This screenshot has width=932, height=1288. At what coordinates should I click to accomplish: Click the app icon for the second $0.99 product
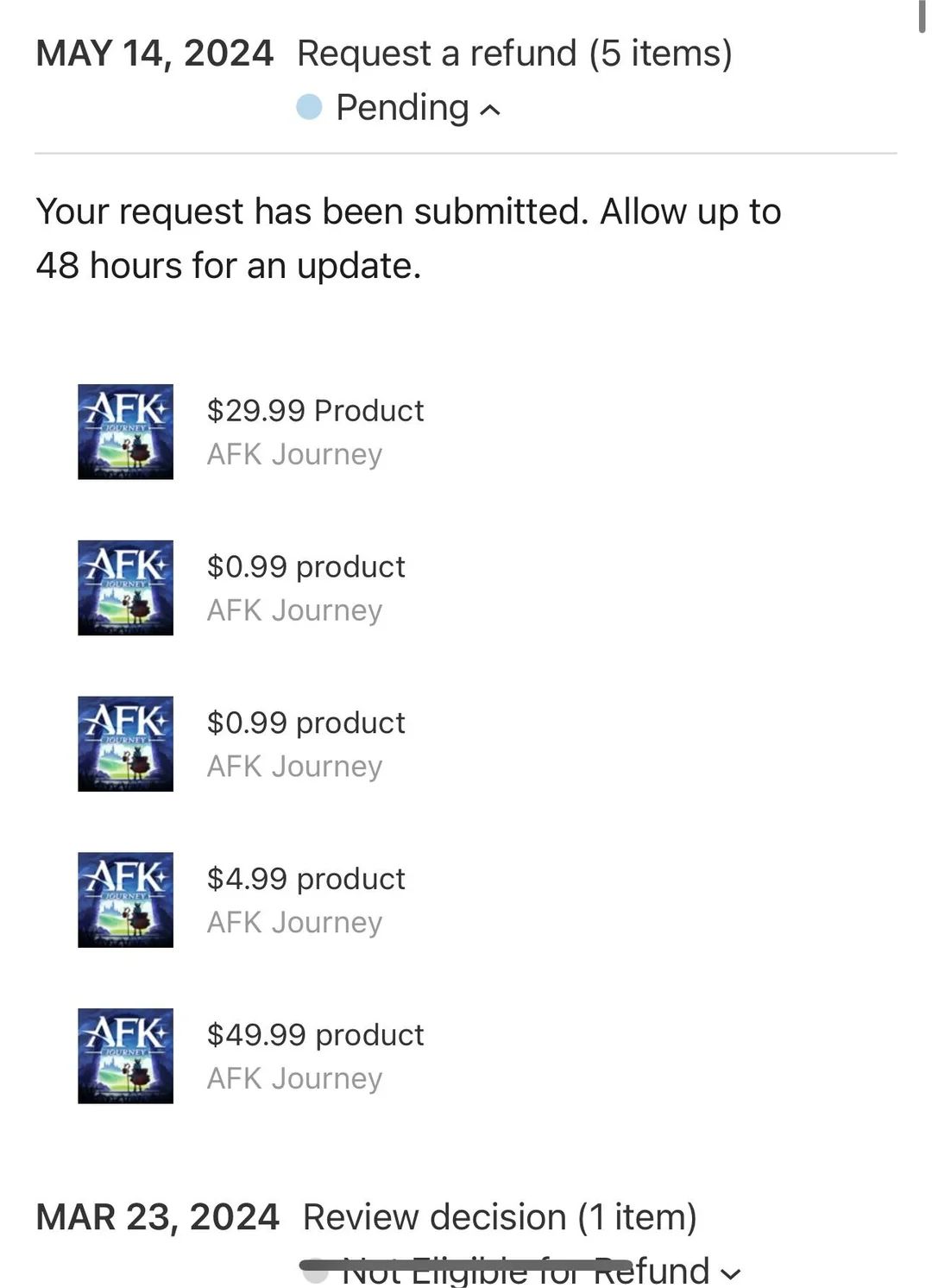coord(125,744)
